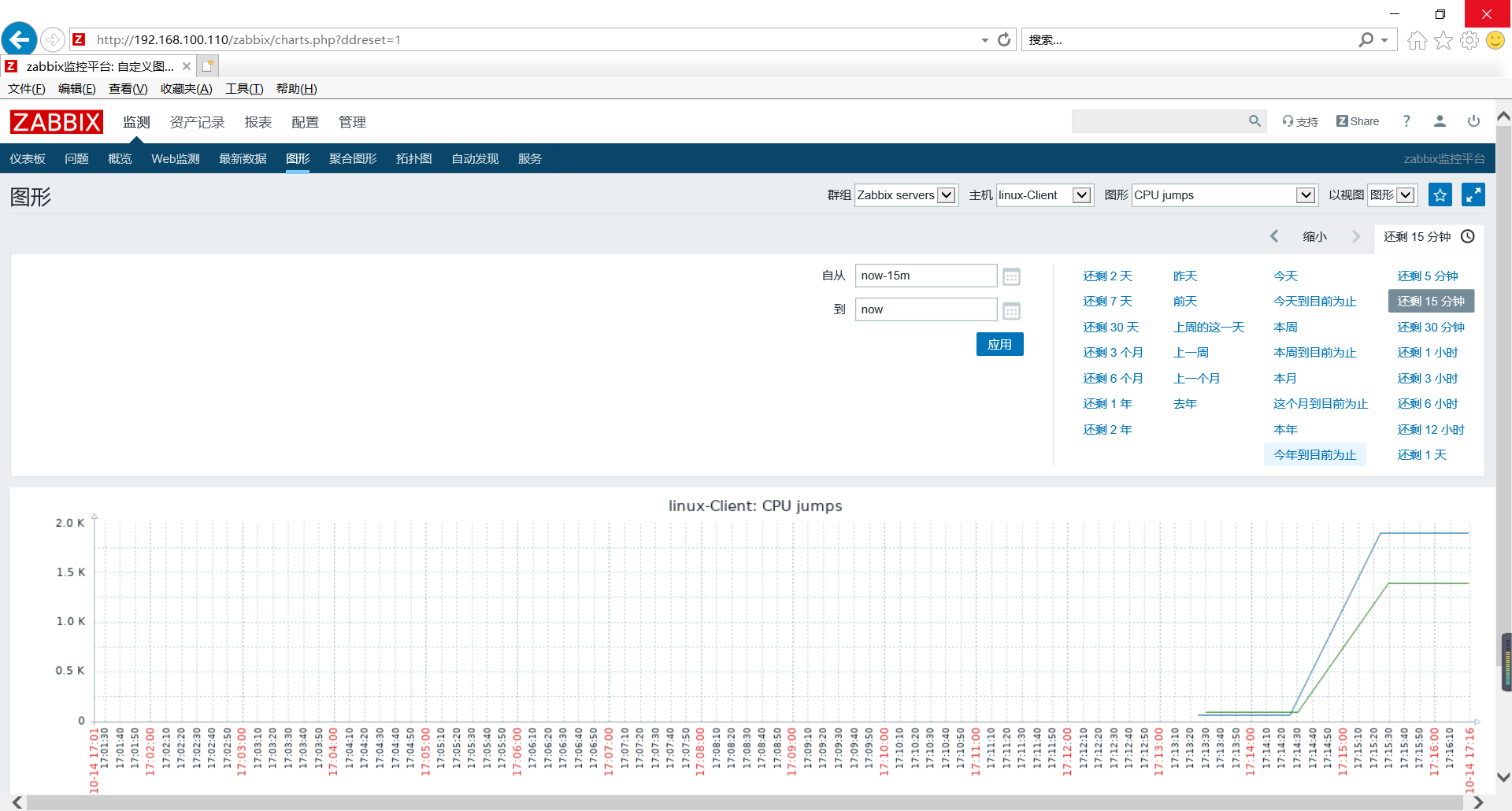Select the 本周 time range
The height and width of the screenshot is (811, 1512).
(1285, 327)
